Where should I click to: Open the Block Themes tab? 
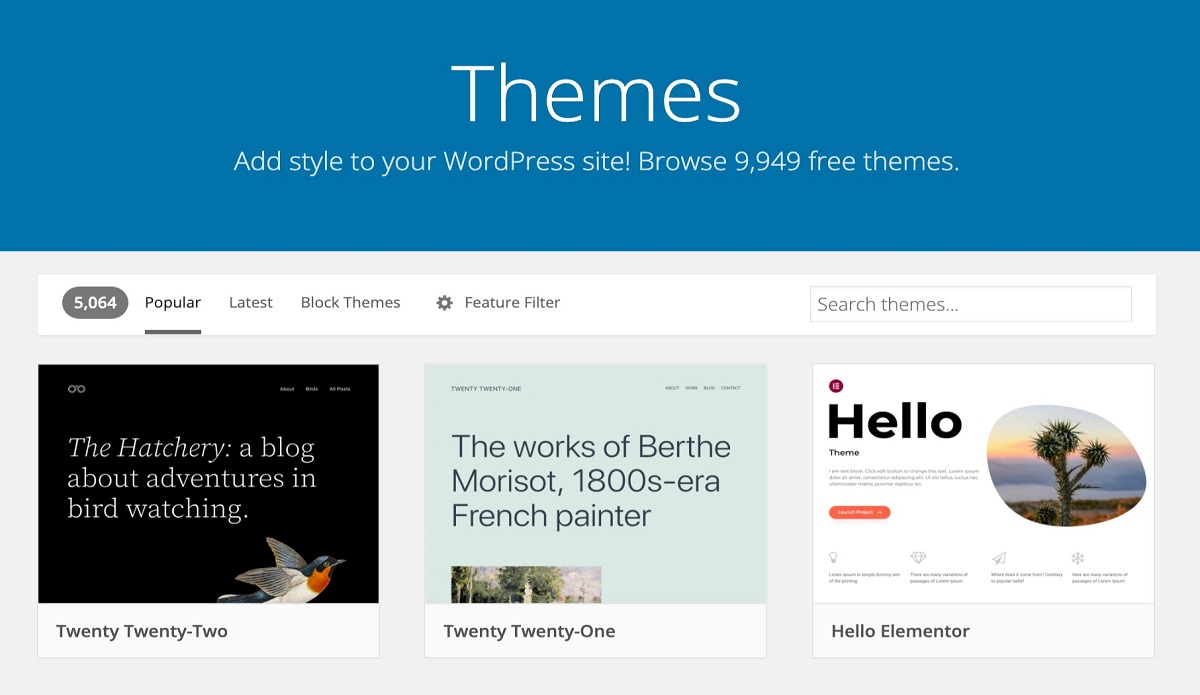350,303
